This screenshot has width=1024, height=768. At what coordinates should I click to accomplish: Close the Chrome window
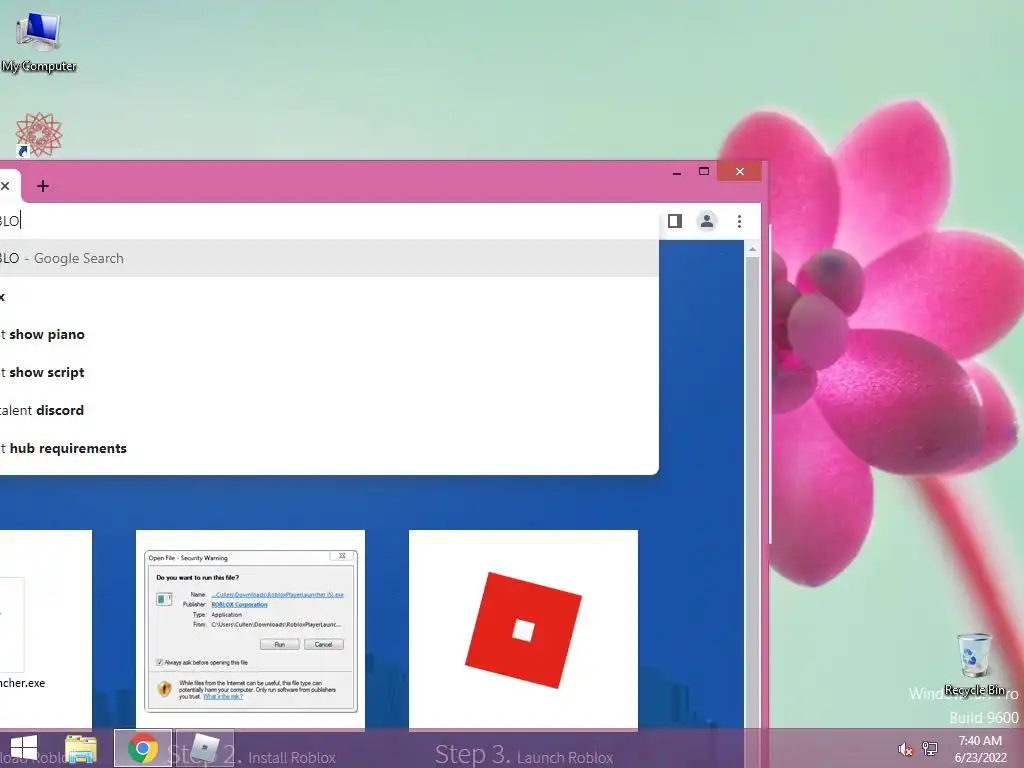tap(739, 172)
